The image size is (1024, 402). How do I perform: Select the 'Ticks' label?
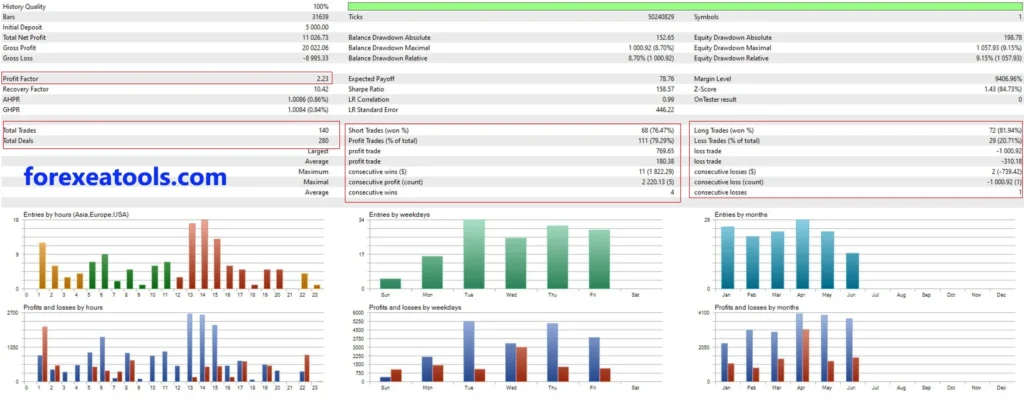pos(356,17)
